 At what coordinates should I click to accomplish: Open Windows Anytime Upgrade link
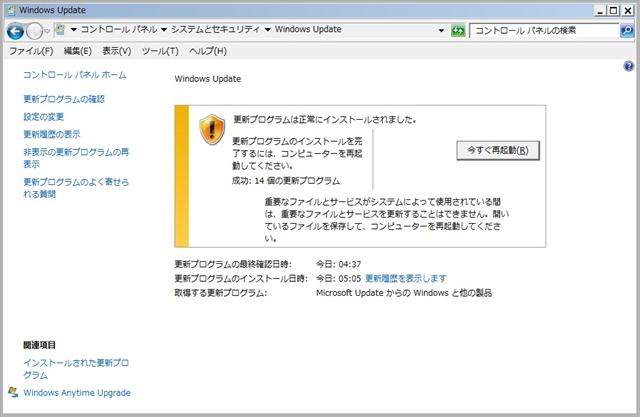pyautogui.click(x=77, y=393)
